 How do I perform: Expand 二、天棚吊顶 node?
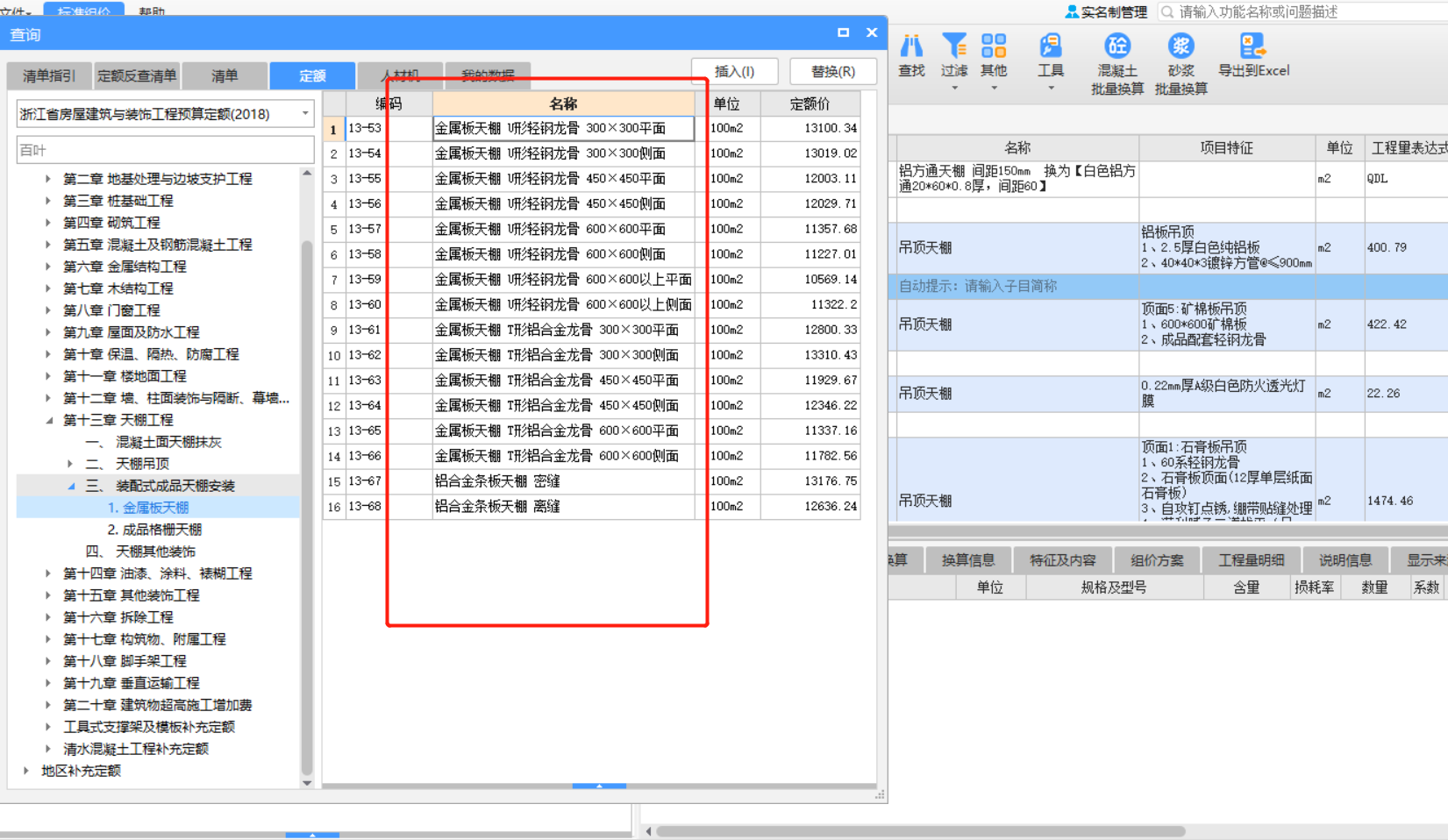(x=70, y=464)
